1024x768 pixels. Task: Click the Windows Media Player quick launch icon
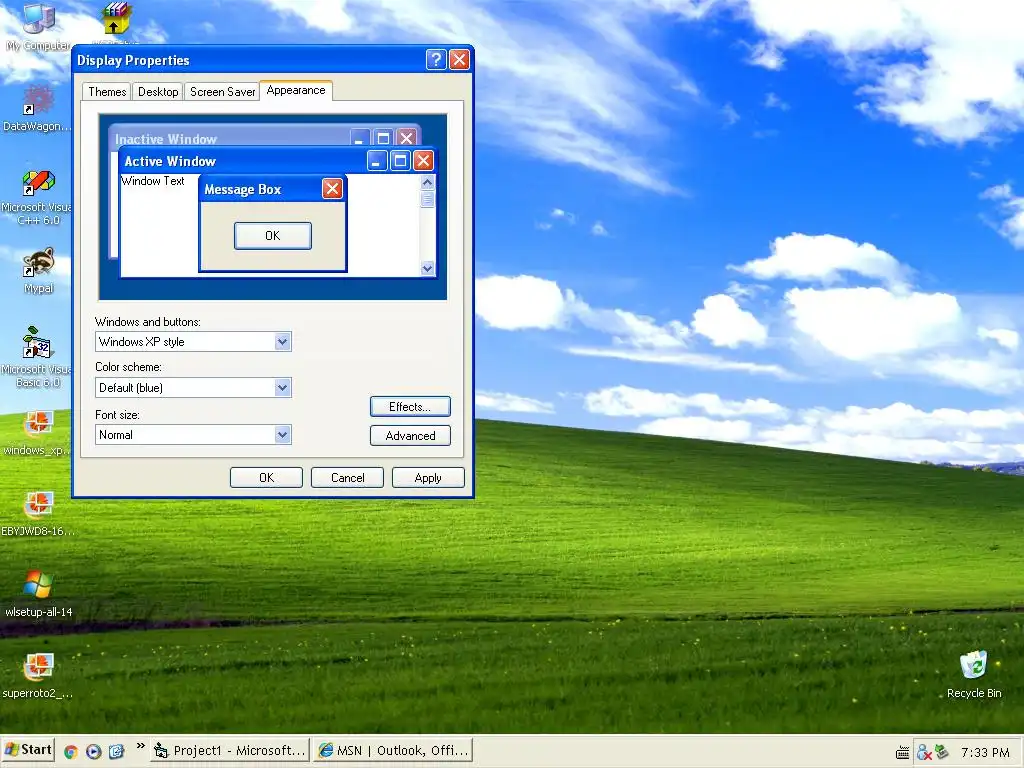(93, 752)
